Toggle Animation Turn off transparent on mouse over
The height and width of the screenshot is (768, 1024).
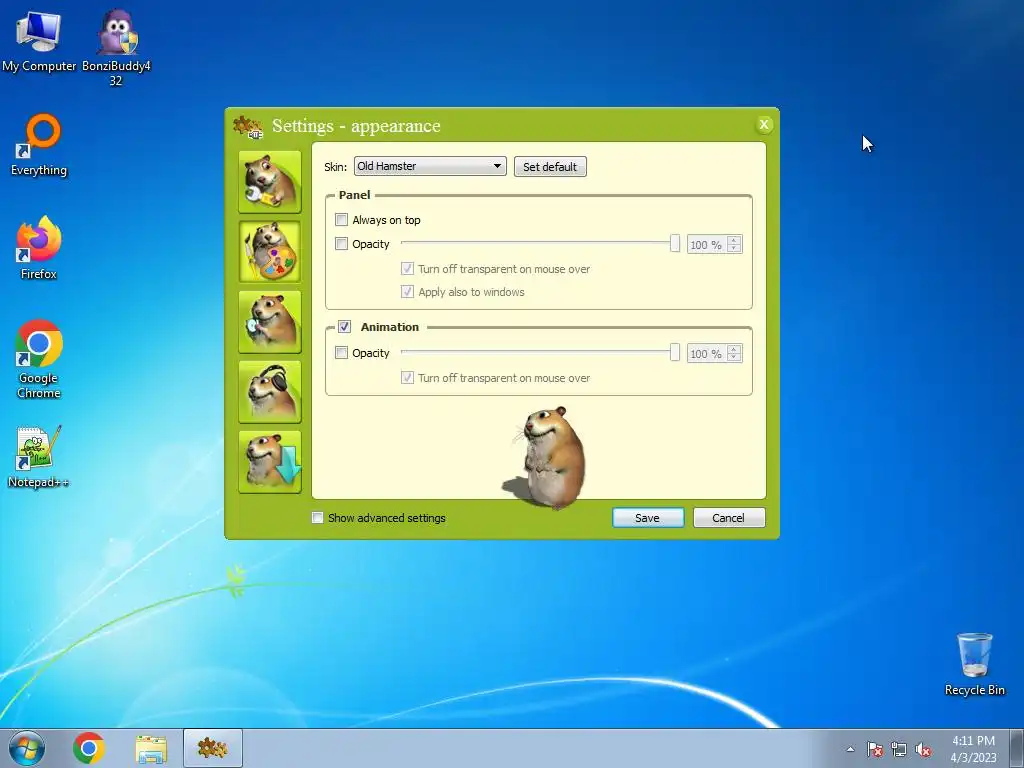coord(408,377)
